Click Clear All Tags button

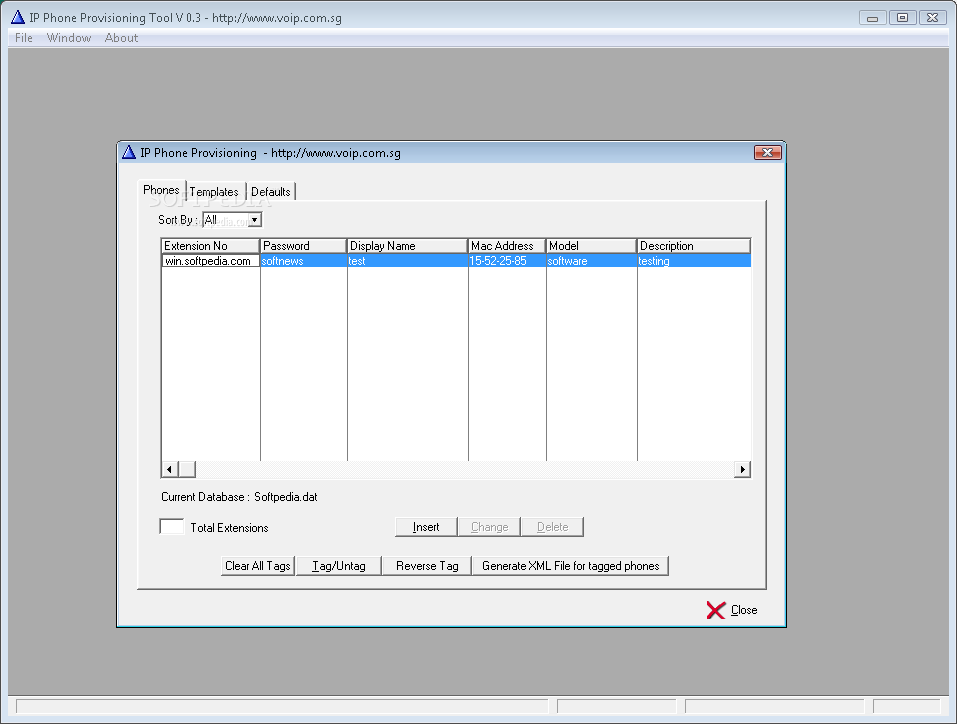tap(258, 566)
